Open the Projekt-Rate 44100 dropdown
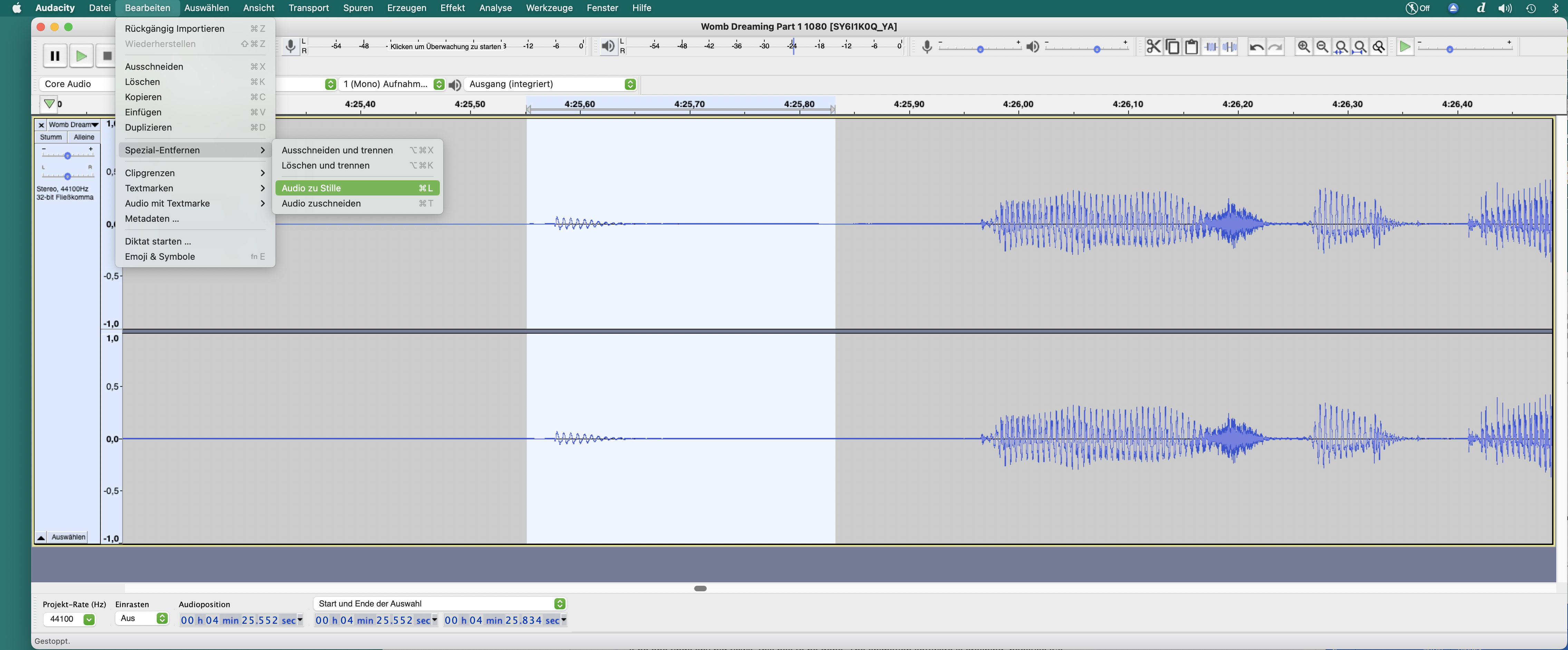This screenshot has width=1568, height=650. click(89, 619)
